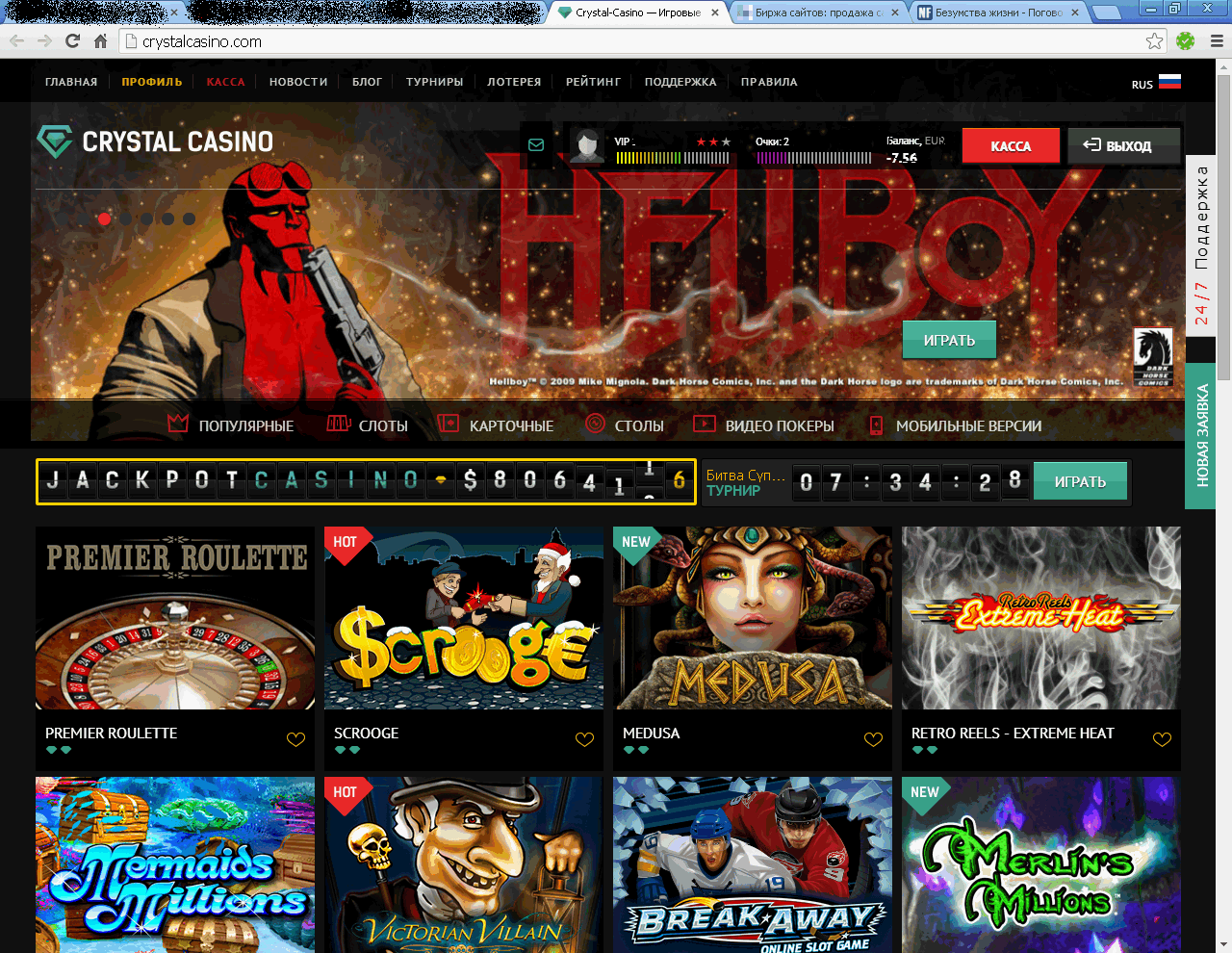Go to Рейтинг in the top menu
Screen dimensions: 1232x953
(593, 82)
